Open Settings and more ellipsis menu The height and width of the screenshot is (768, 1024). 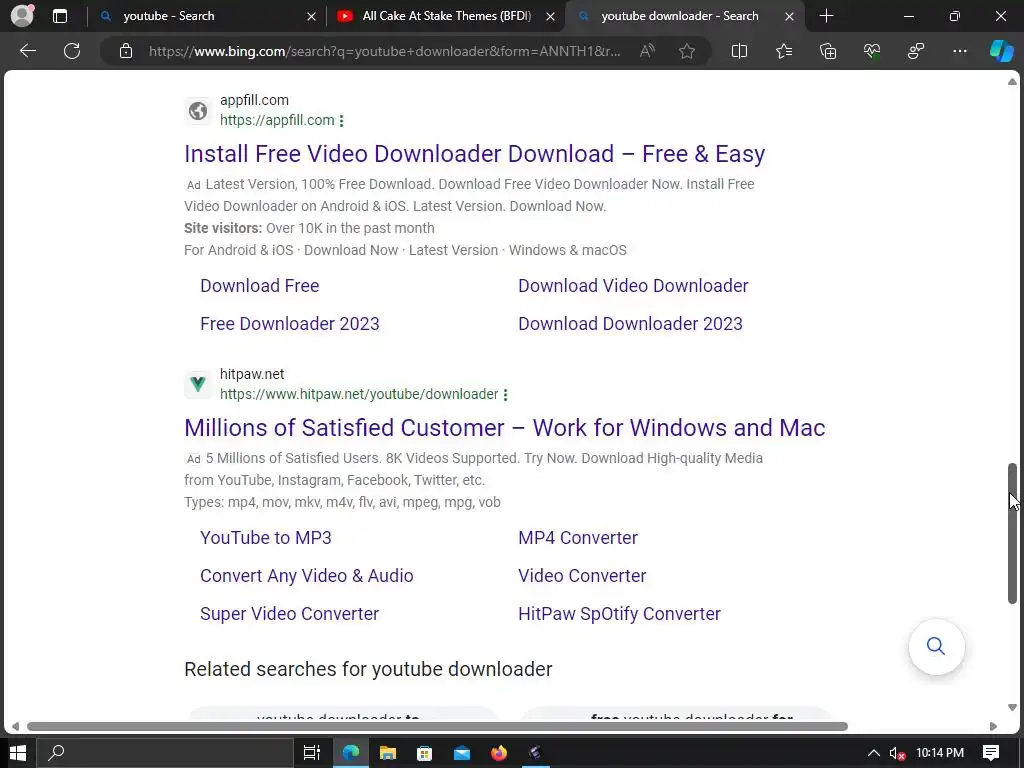tap(959, 51)
